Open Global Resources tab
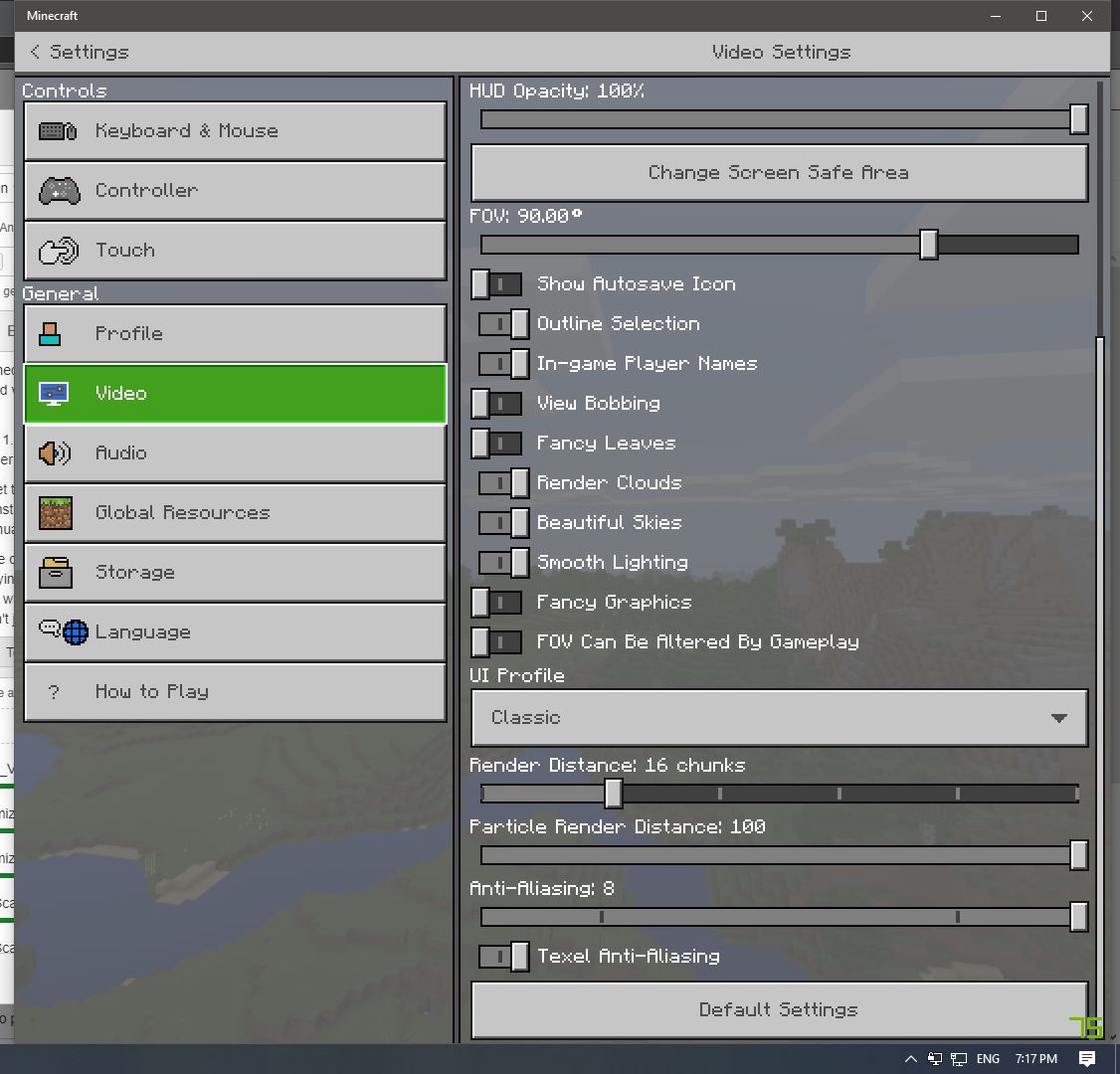 tap(235, 513)
